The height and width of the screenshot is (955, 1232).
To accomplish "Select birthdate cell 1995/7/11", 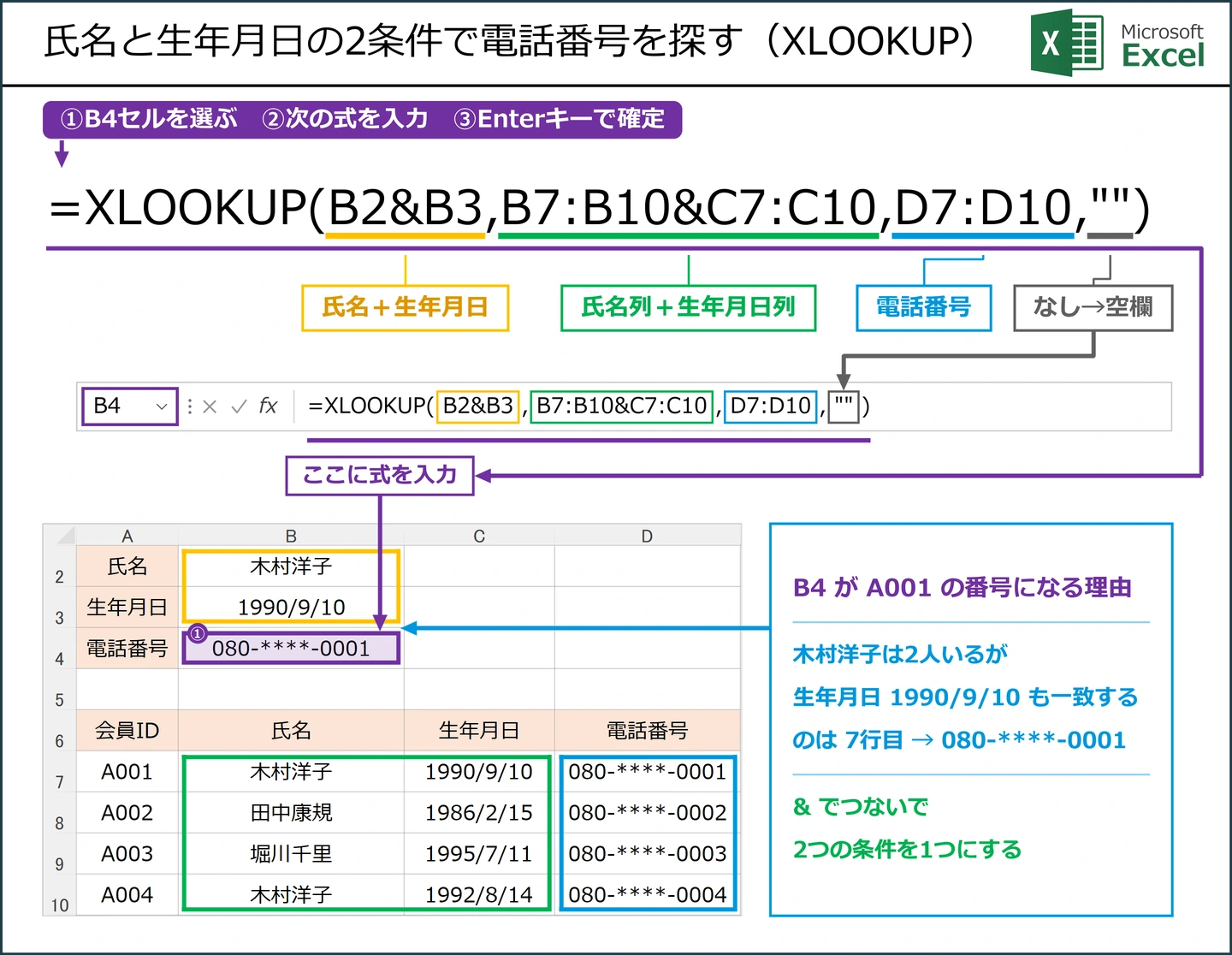I will [479, 854].
